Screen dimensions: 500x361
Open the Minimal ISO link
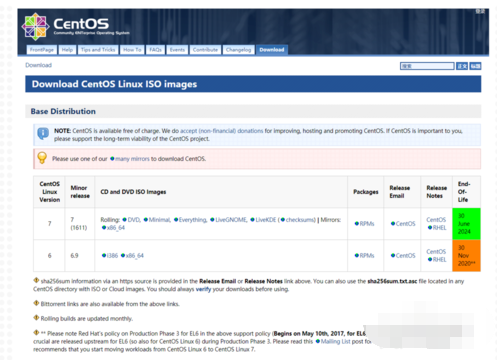pos(157,220)
